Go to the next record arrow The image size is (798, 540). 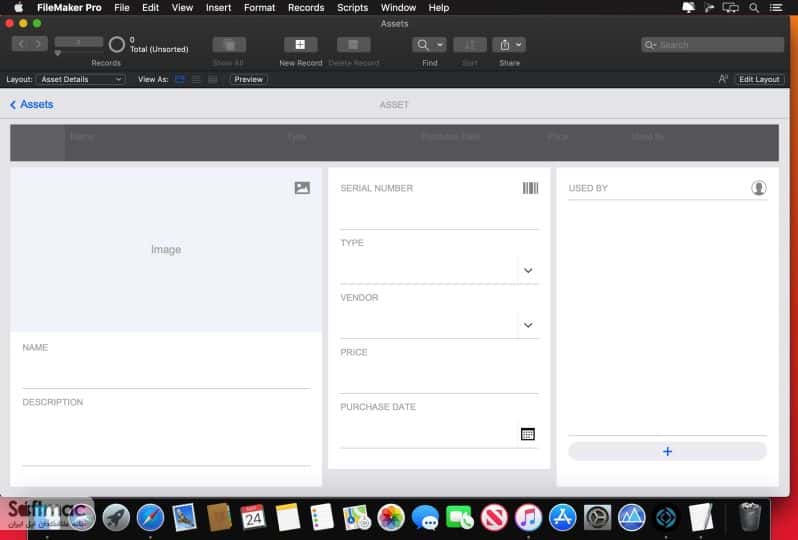(39, 44)
